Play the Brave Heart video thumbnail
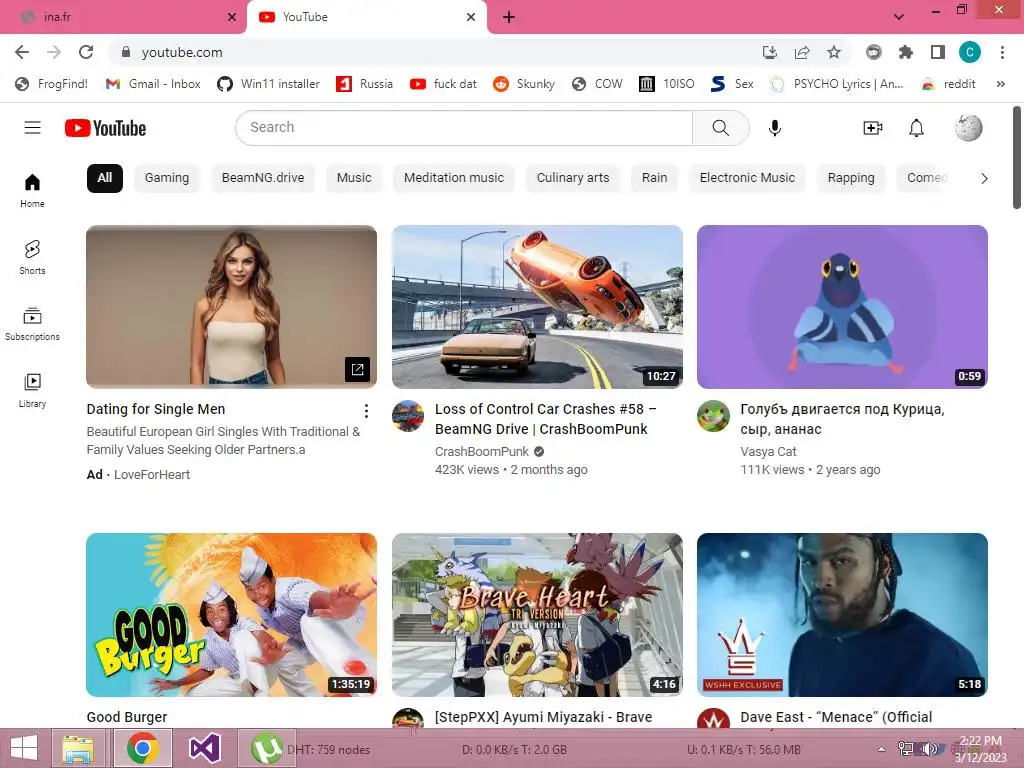This screenshot has width=1024, height=768. [x=537, y=615]
